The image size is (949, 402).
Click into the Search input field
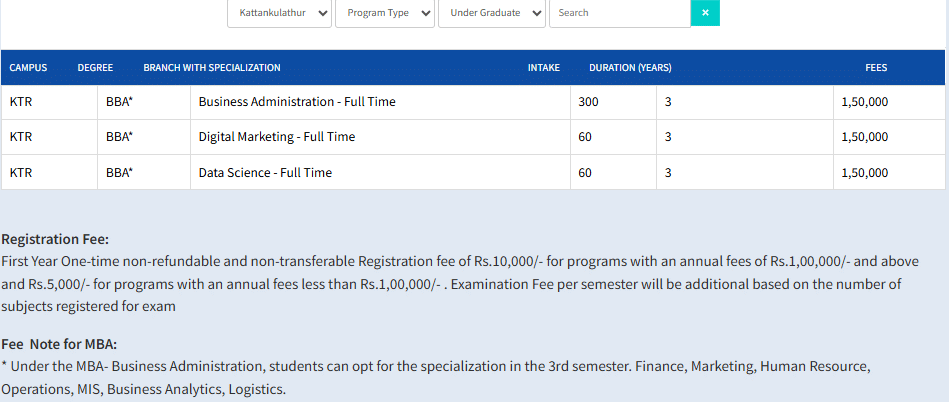(619, 13)
